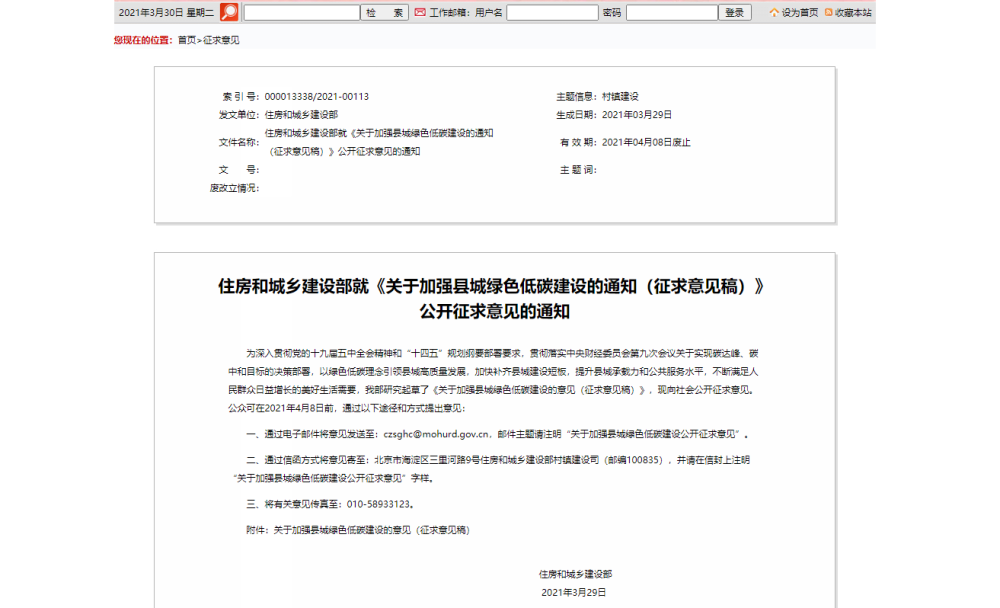Focus the 密码 password field
Image resolution: width=1000 pixels, height=608 pixels.
point(671,13)
